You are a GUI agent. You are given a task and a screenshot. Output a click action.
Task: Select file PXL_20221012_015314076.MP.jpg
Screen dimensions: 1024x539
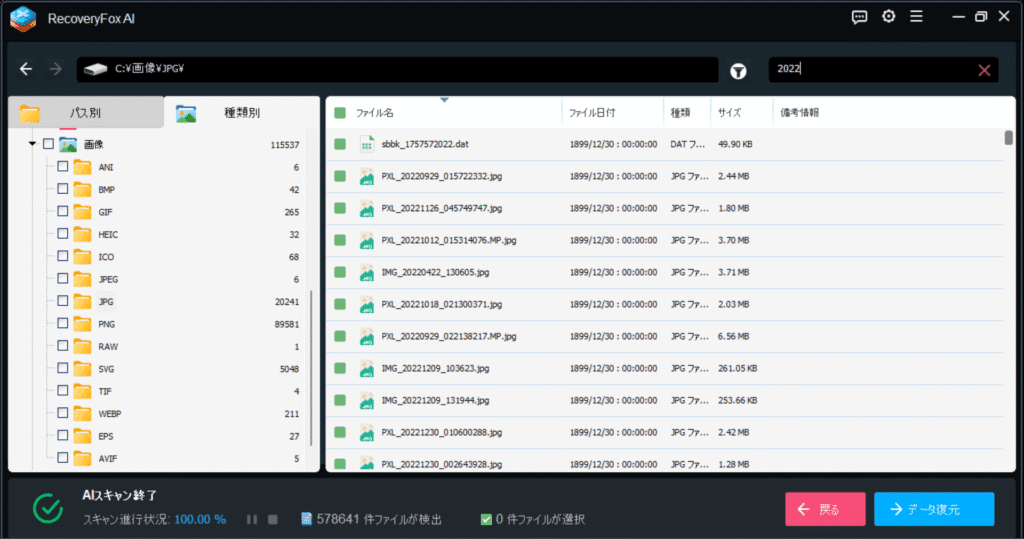pyautogui.click(x=449, y=240)
